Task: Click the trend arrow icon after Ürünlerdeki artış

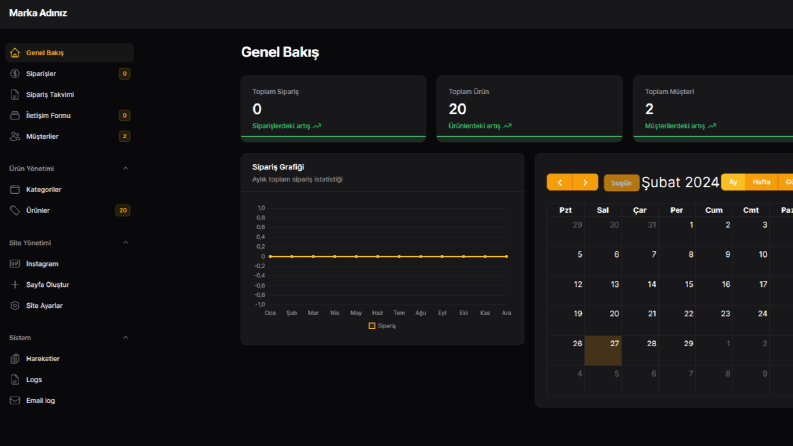Action: (x=507, y=126)
